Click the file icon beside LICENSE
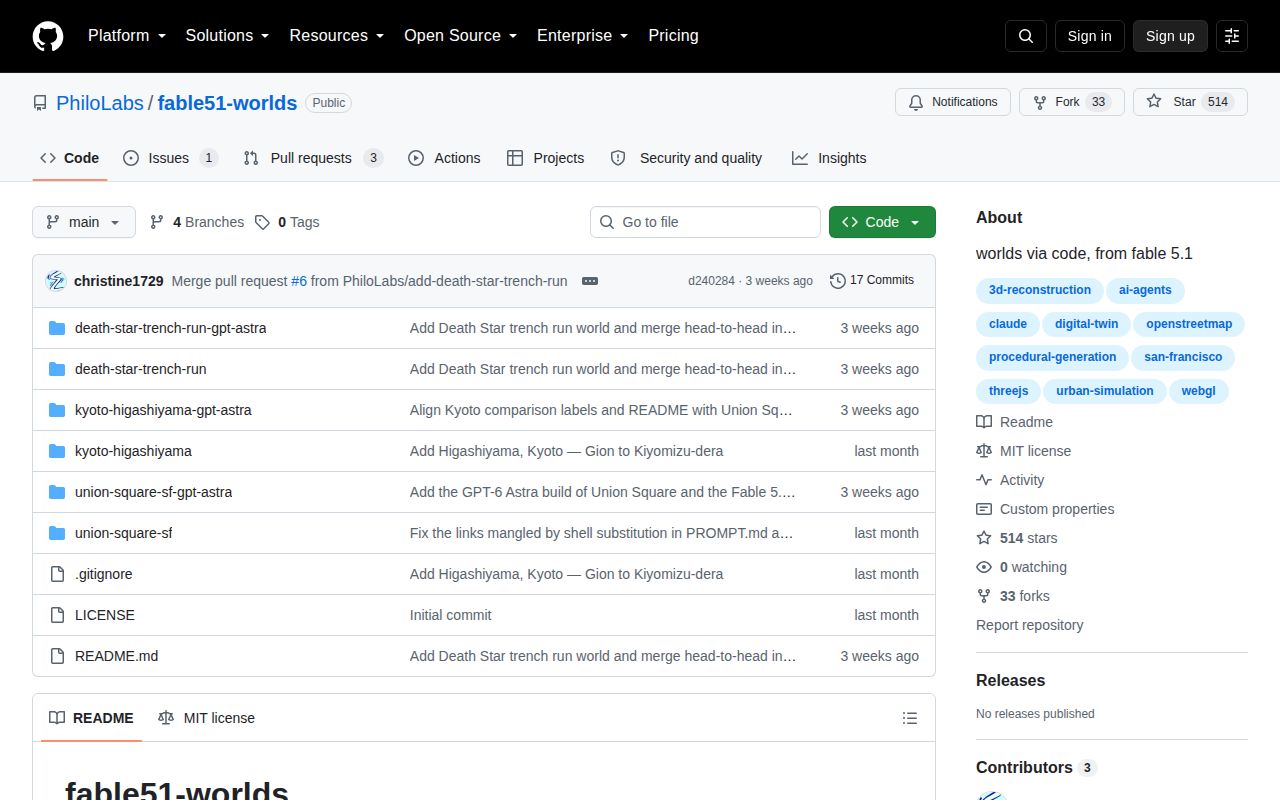 (57, 615)
